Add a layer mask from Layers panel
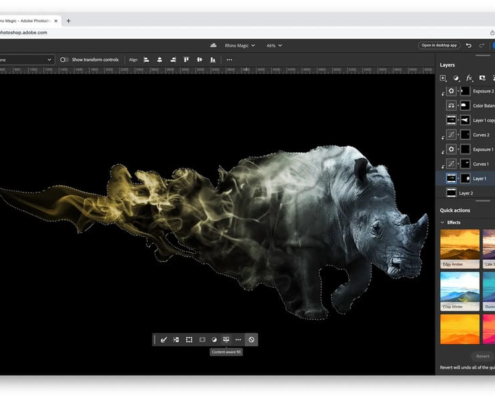This screenshot has height=400, width=495. pyautogui.click(x=482, y=78)
